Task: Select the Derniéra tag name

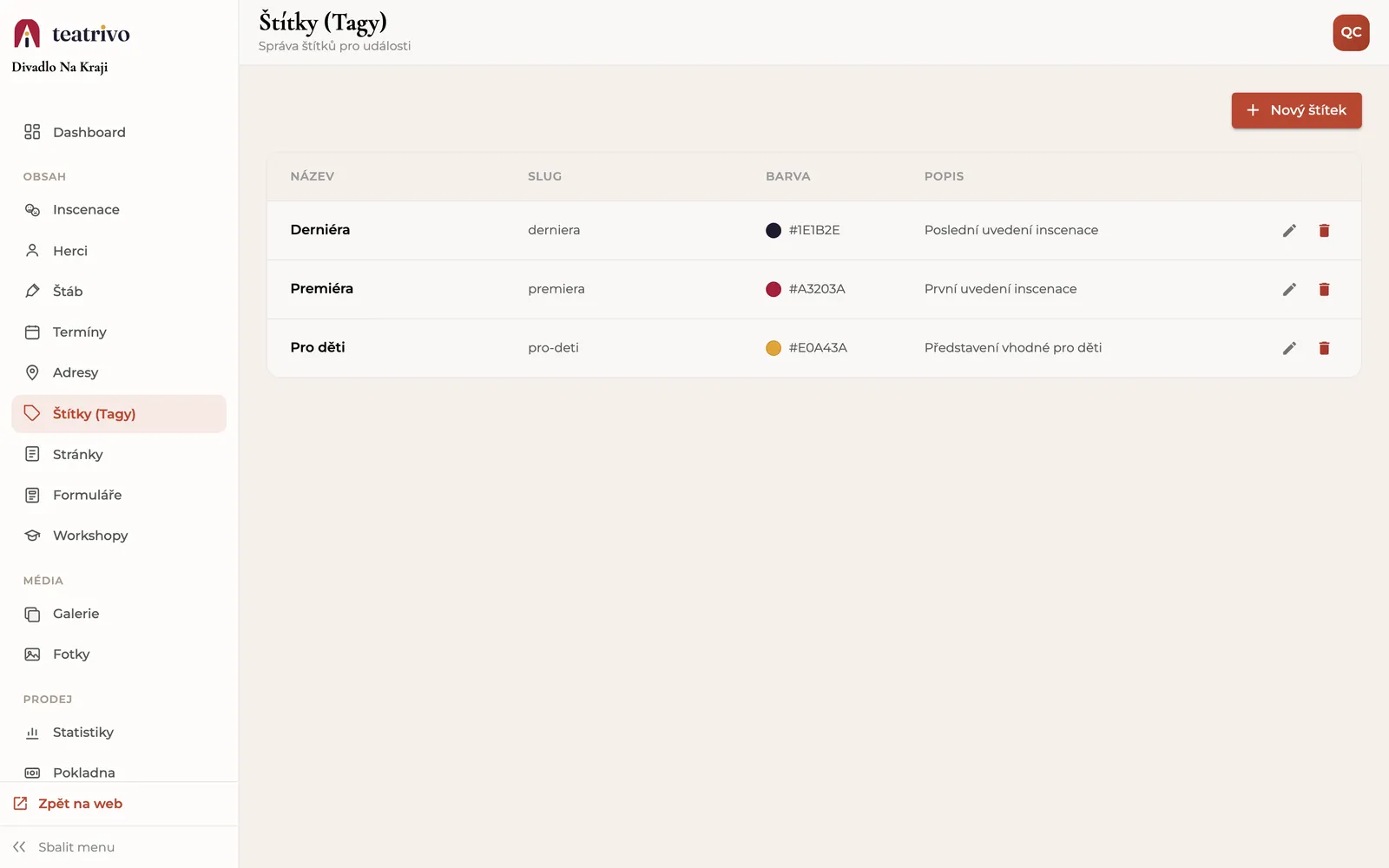Action: coord(320,230)
